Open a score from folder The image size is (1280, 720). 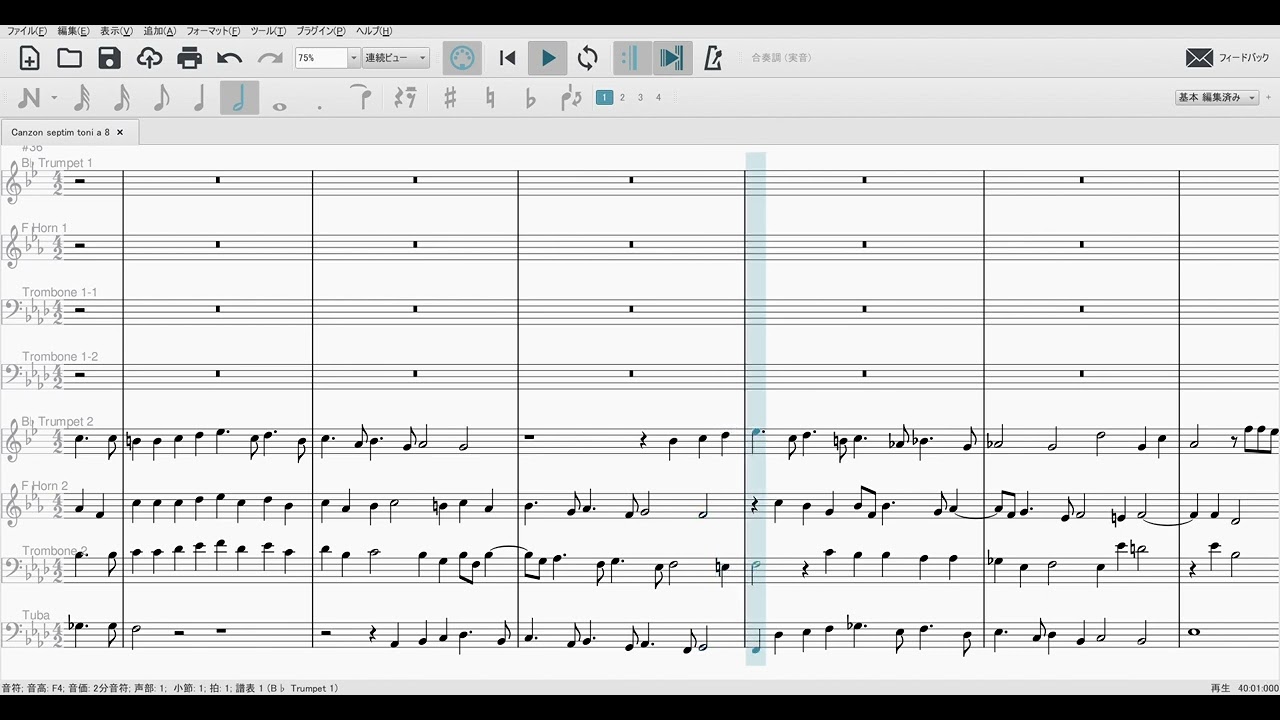[x=70, y=58]
